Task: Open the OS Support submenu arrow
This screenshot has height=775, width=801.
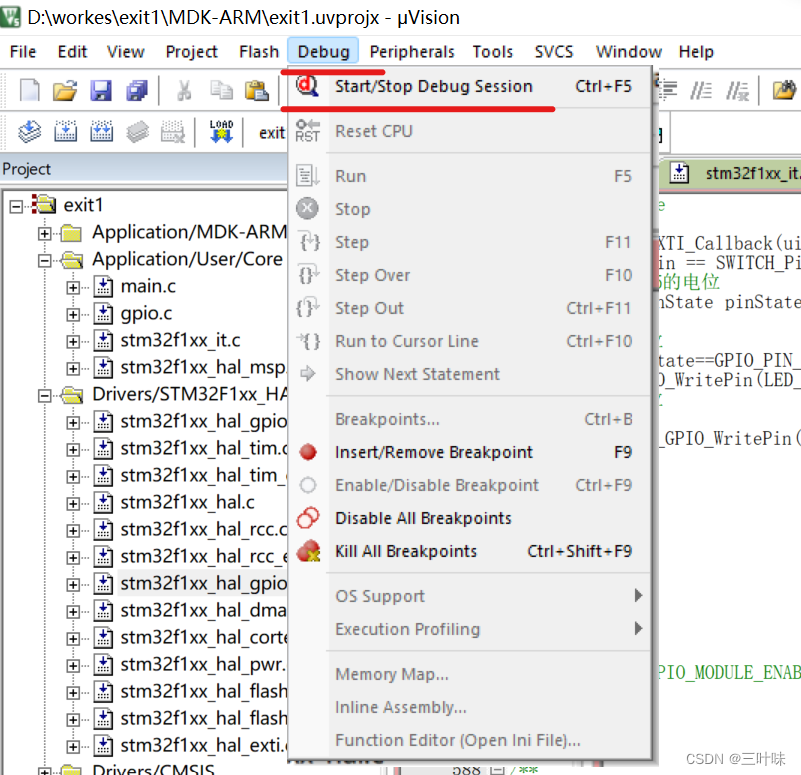Action: 638,596
